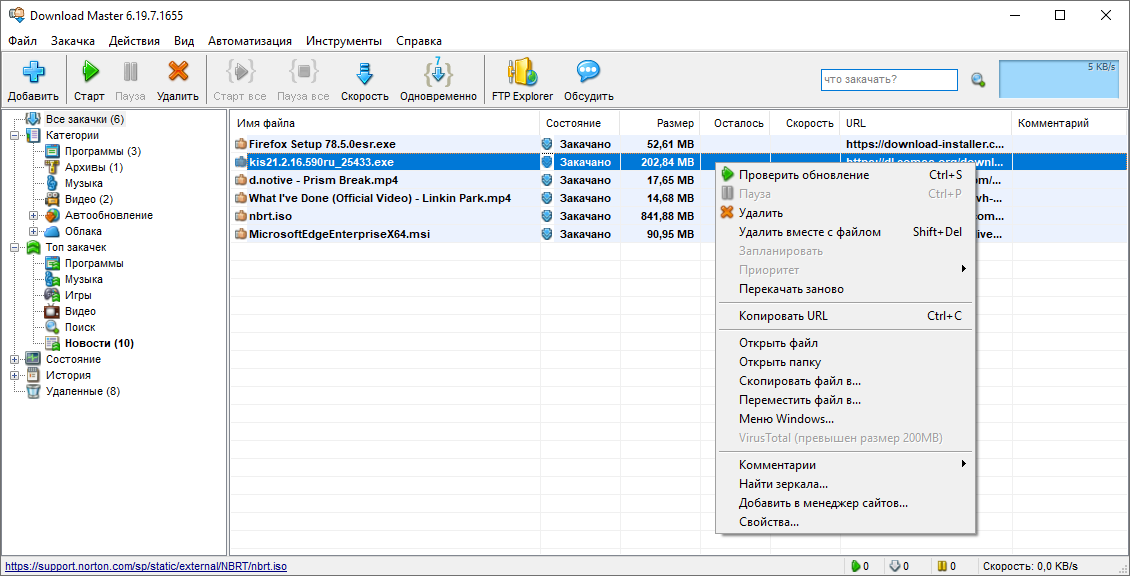Image resolution: width=1130 pixels, height=576 pixels.
Task: Click the shield status icon of MicrosoftEdgeEnterpriseX64.msi
Action: 547,234
